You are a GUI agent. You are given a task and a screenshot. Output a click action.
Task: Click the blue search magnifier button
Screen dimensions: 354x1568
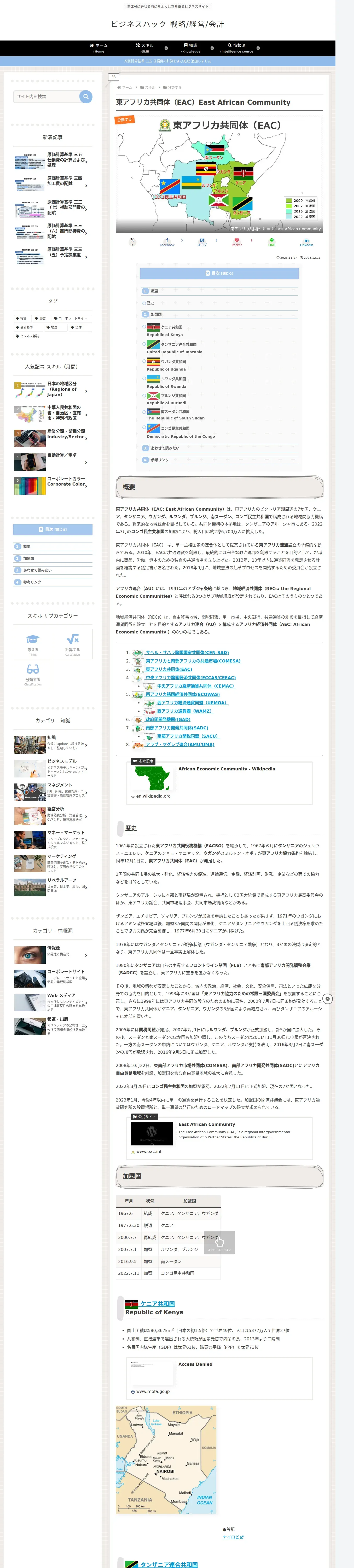[x=86, y=96]
